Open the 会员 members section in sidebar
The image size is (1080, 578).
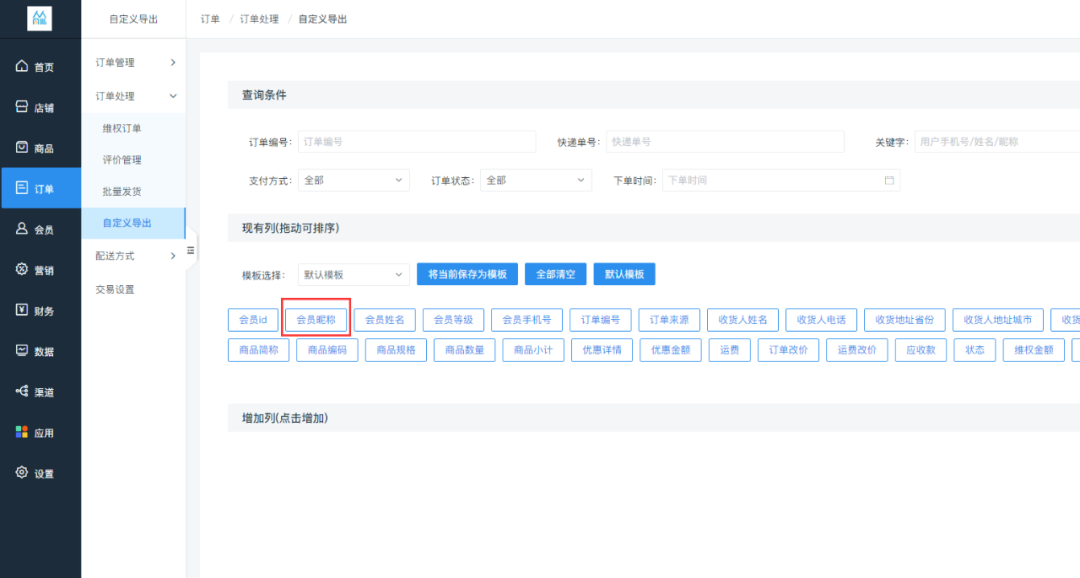40,229
